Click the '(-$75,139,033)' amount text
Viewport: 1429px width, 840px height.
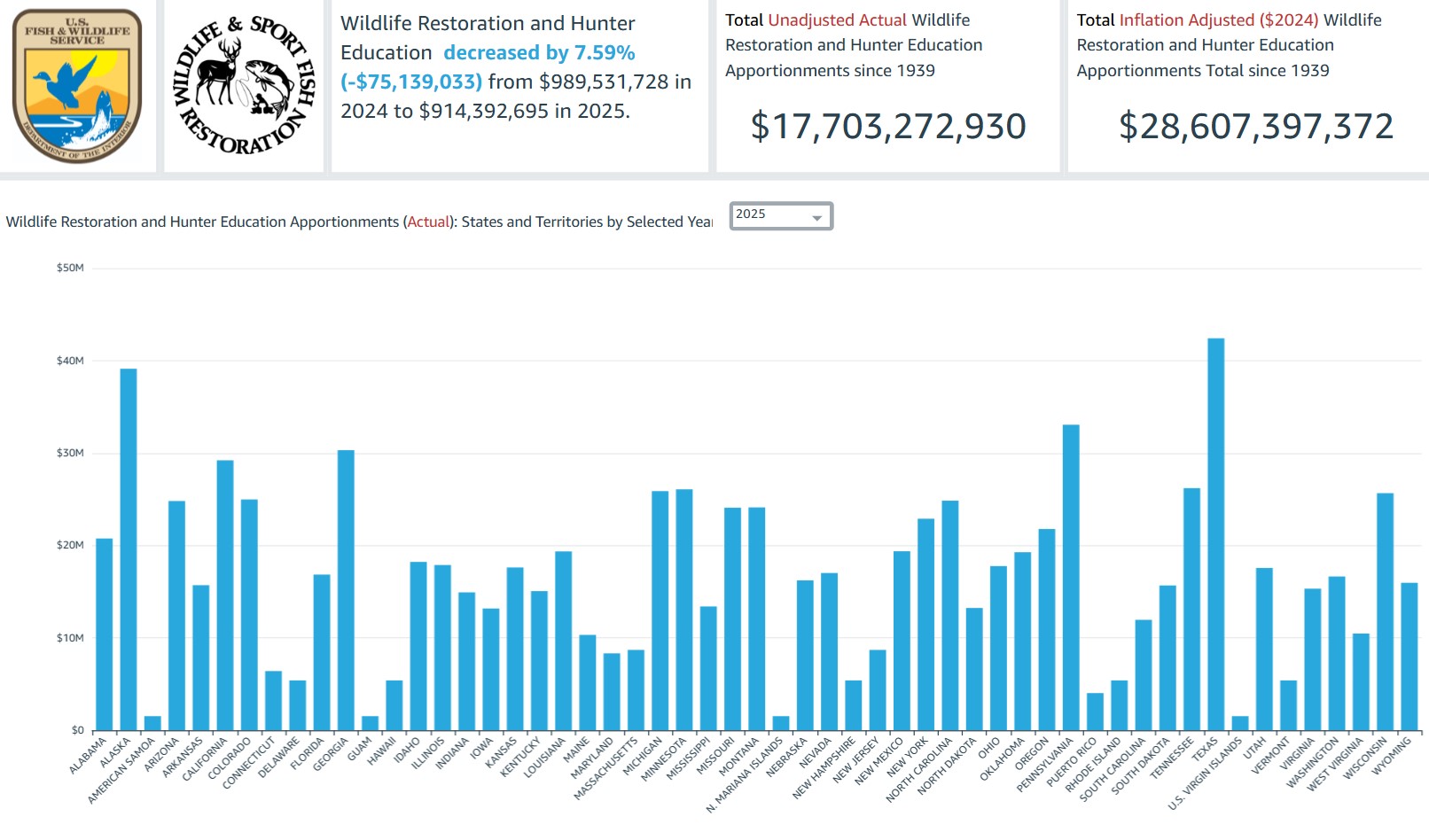click(411, 82)
